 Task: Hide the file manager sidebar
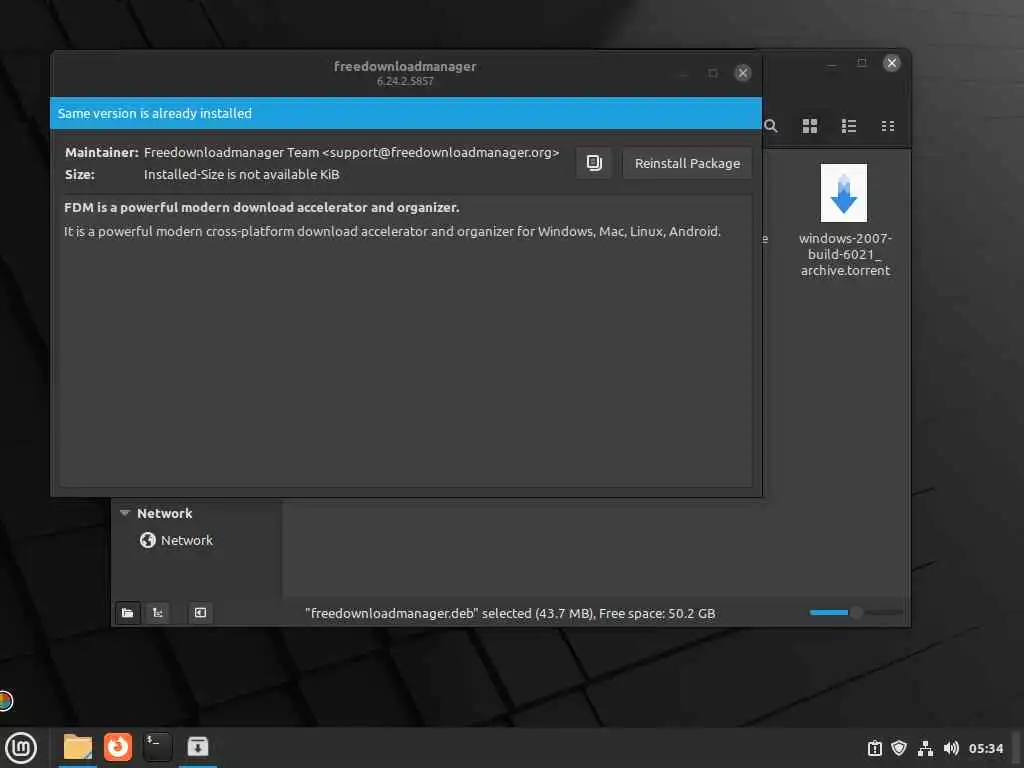click(x=200, y=613)
